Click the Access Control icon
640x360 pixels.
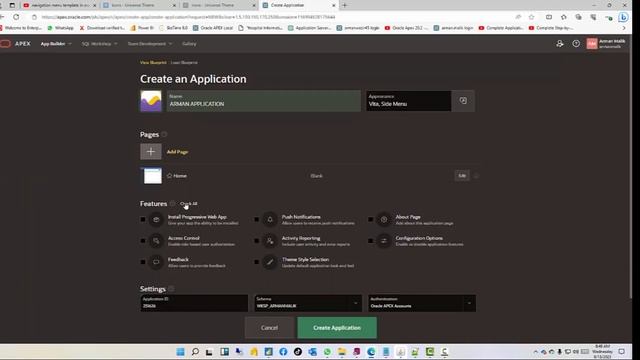tap(156, 241)
